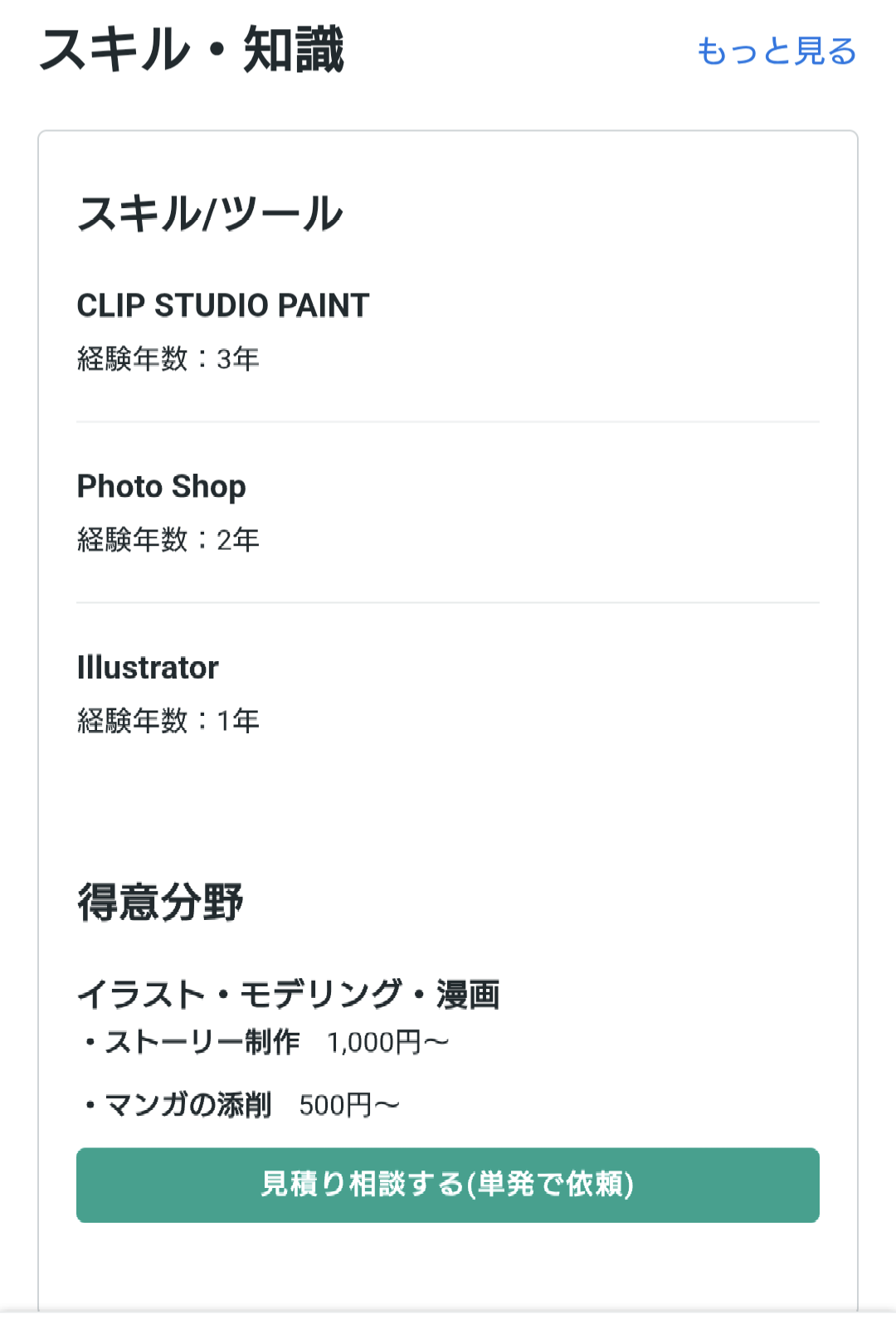
Task: Select the Photo Shop skill title
Action: [x=161, y=486]
